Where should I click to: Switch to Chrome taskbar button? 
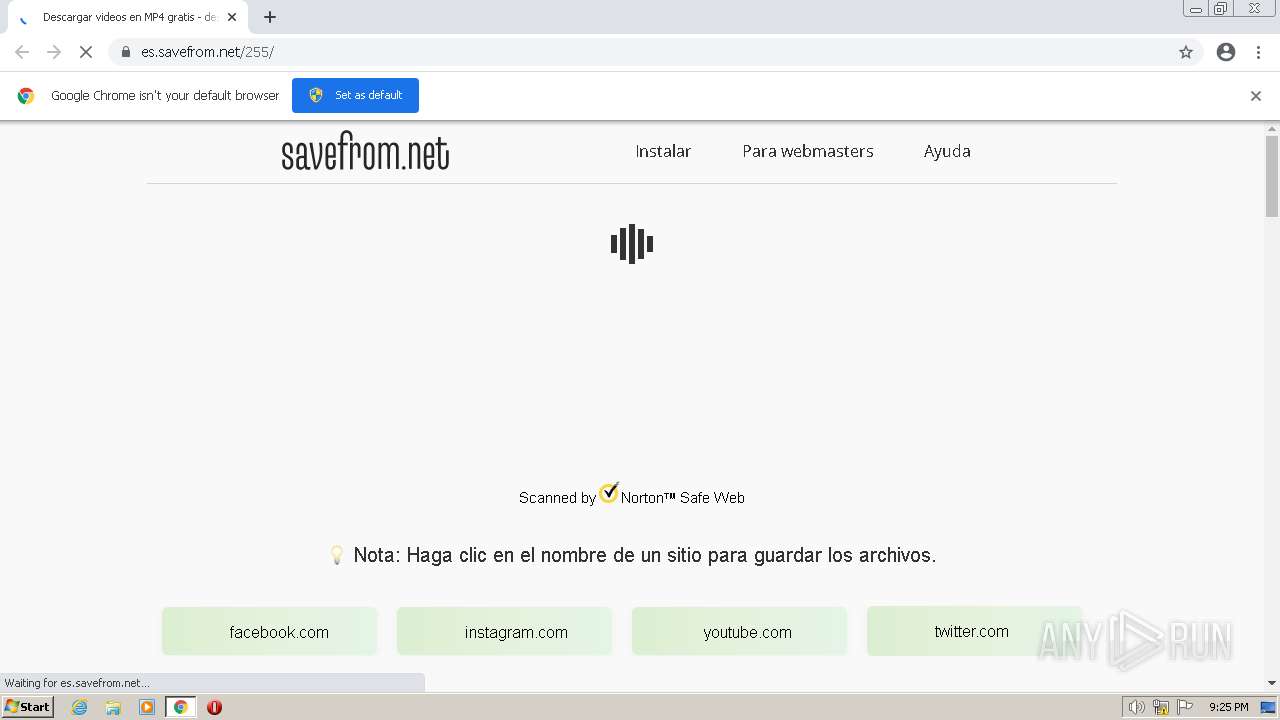pyautogui.click(x=181, y=707)
